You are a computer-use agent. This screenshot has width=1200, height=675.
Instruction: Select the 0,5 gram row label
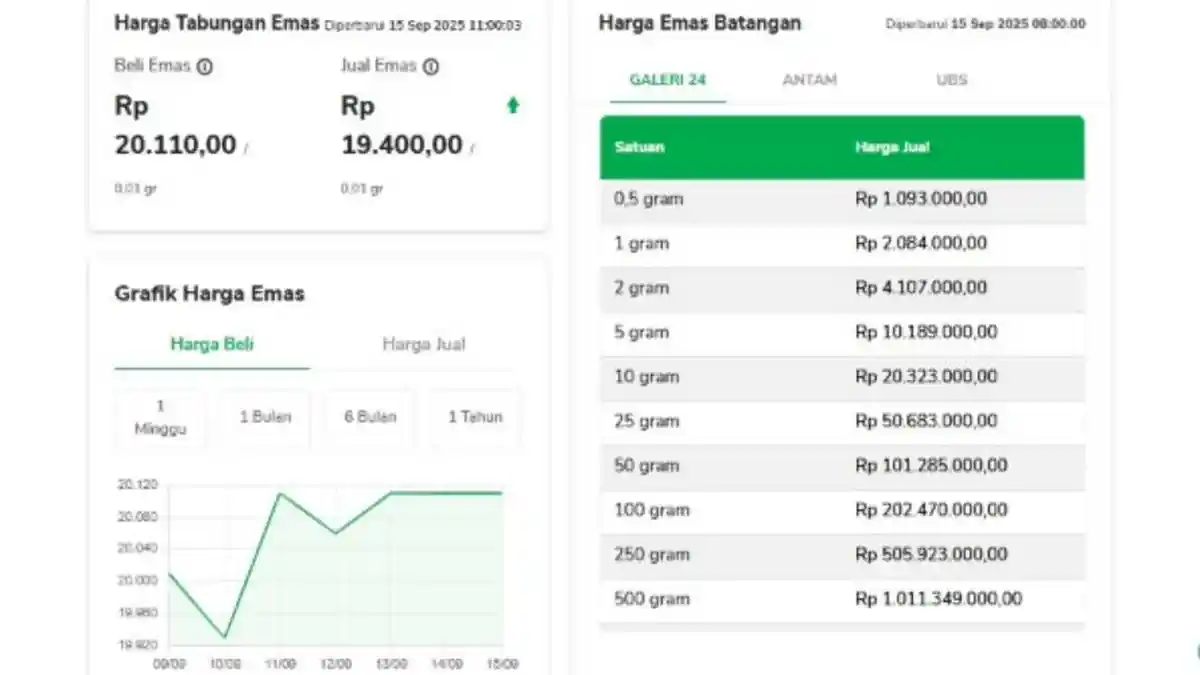tap(649, 199)
